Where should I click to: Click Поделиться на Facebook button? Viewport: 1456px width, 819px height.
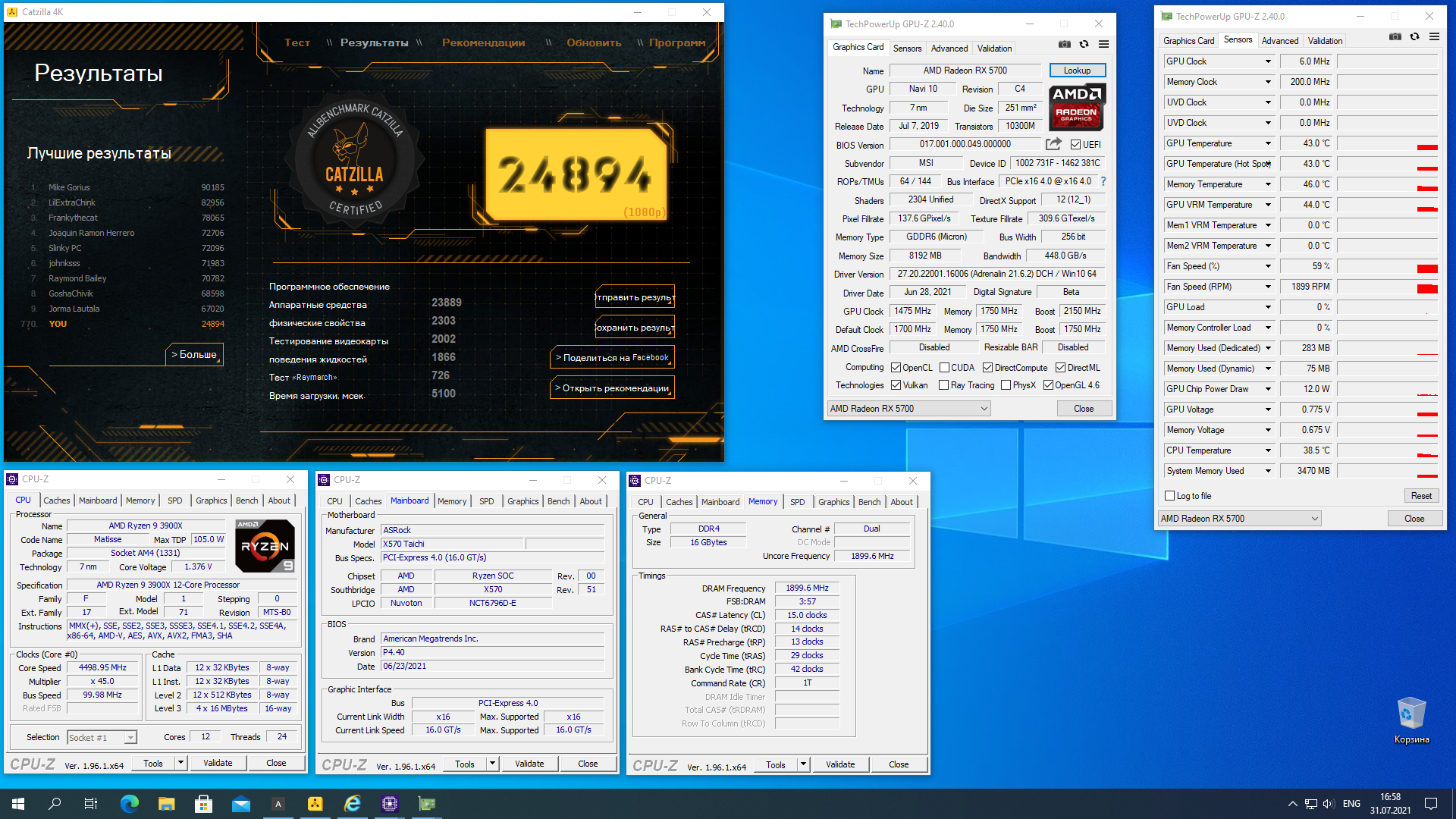coord(613,358)
